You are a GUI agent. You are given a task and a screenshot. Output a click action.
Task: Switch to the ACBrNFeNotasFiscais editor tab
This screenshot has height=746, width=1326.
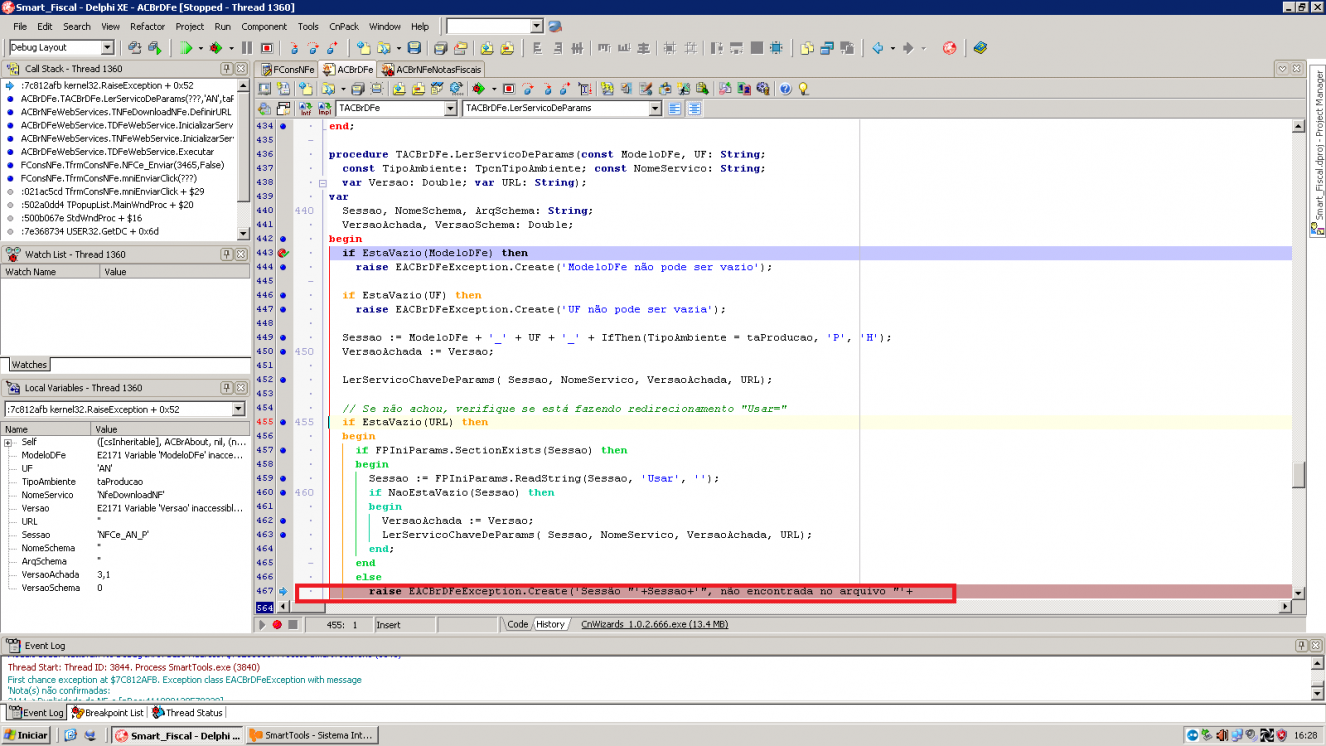[x=431, y=69]
